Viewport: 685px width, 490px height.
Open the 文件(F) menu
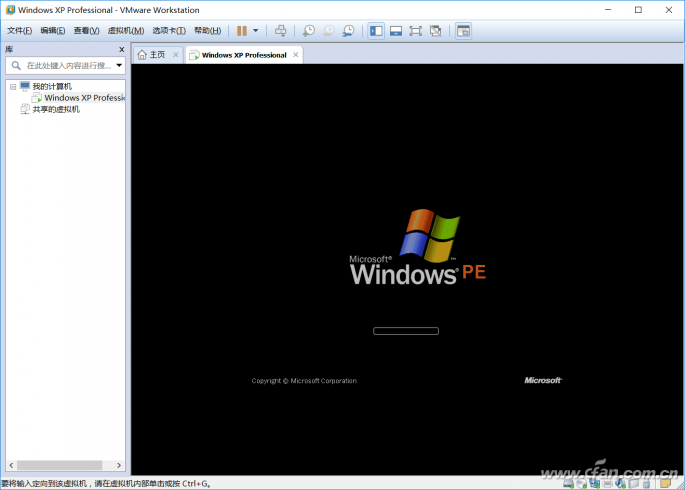click(x=20, y=31)
